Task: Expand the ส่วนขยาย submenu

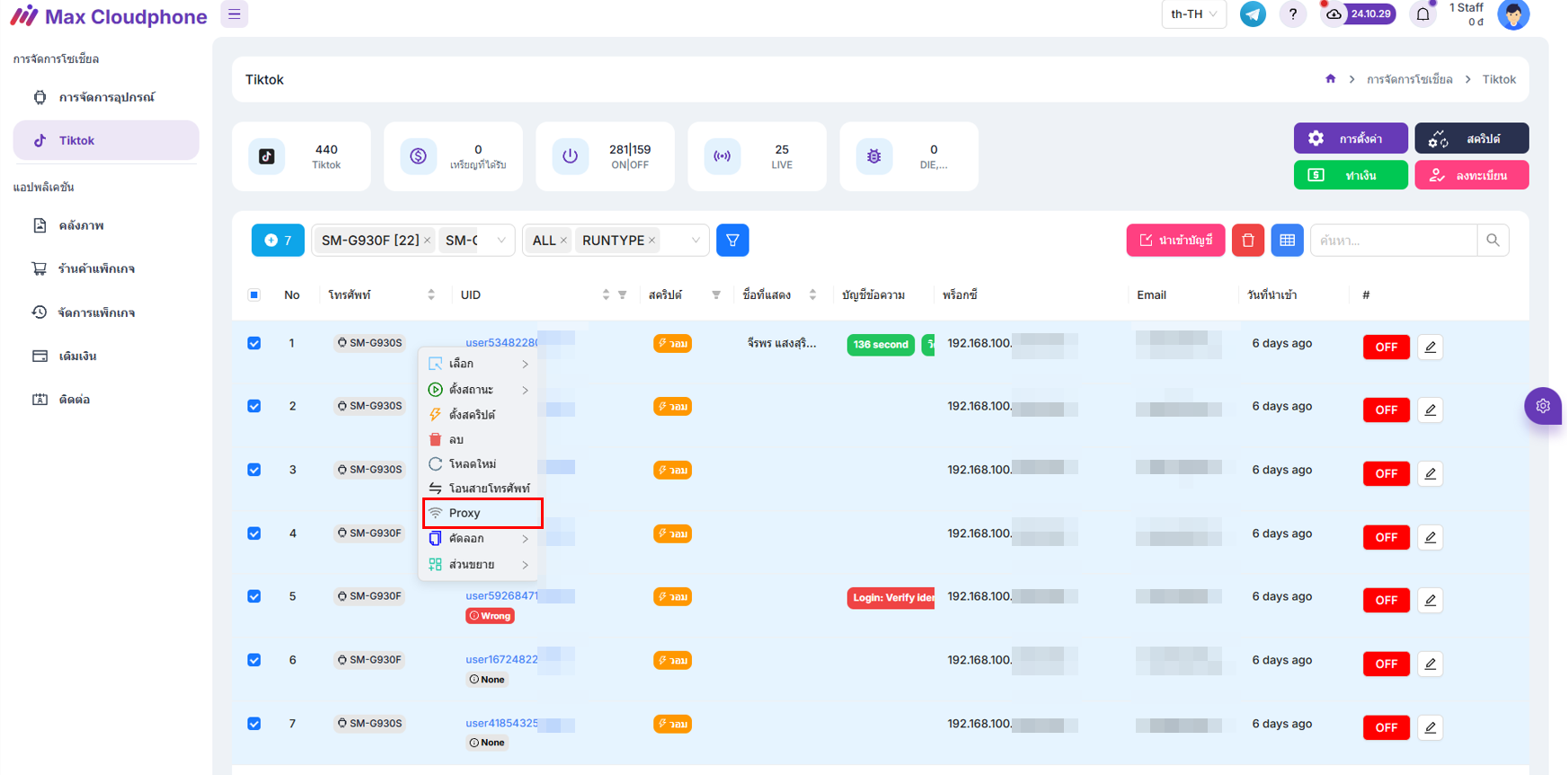Action: (480, 565)
